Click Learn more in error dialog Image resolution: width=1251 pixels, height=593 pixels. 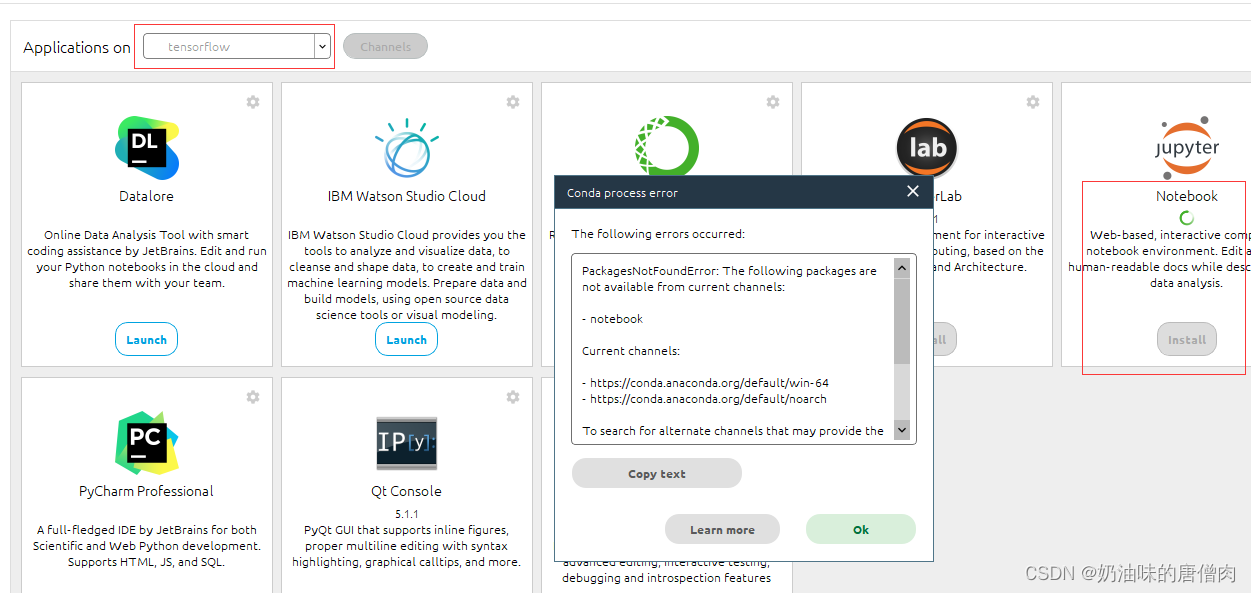[722, 530]
